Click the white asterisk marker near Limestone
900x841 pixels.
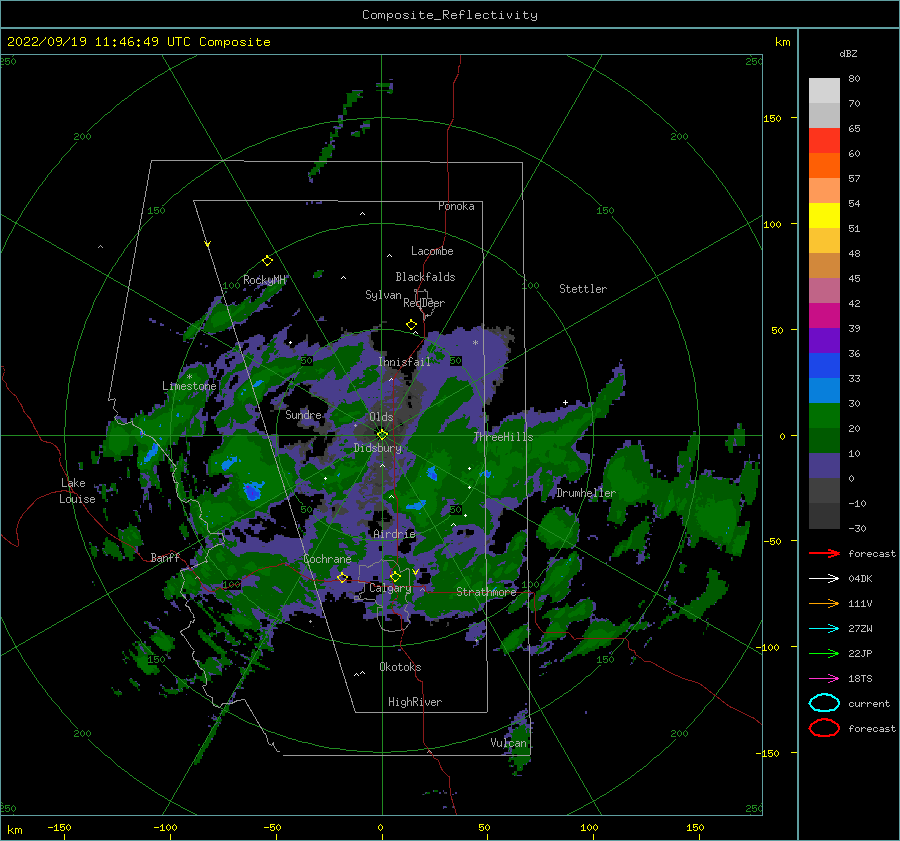click(x=189, y=377)
